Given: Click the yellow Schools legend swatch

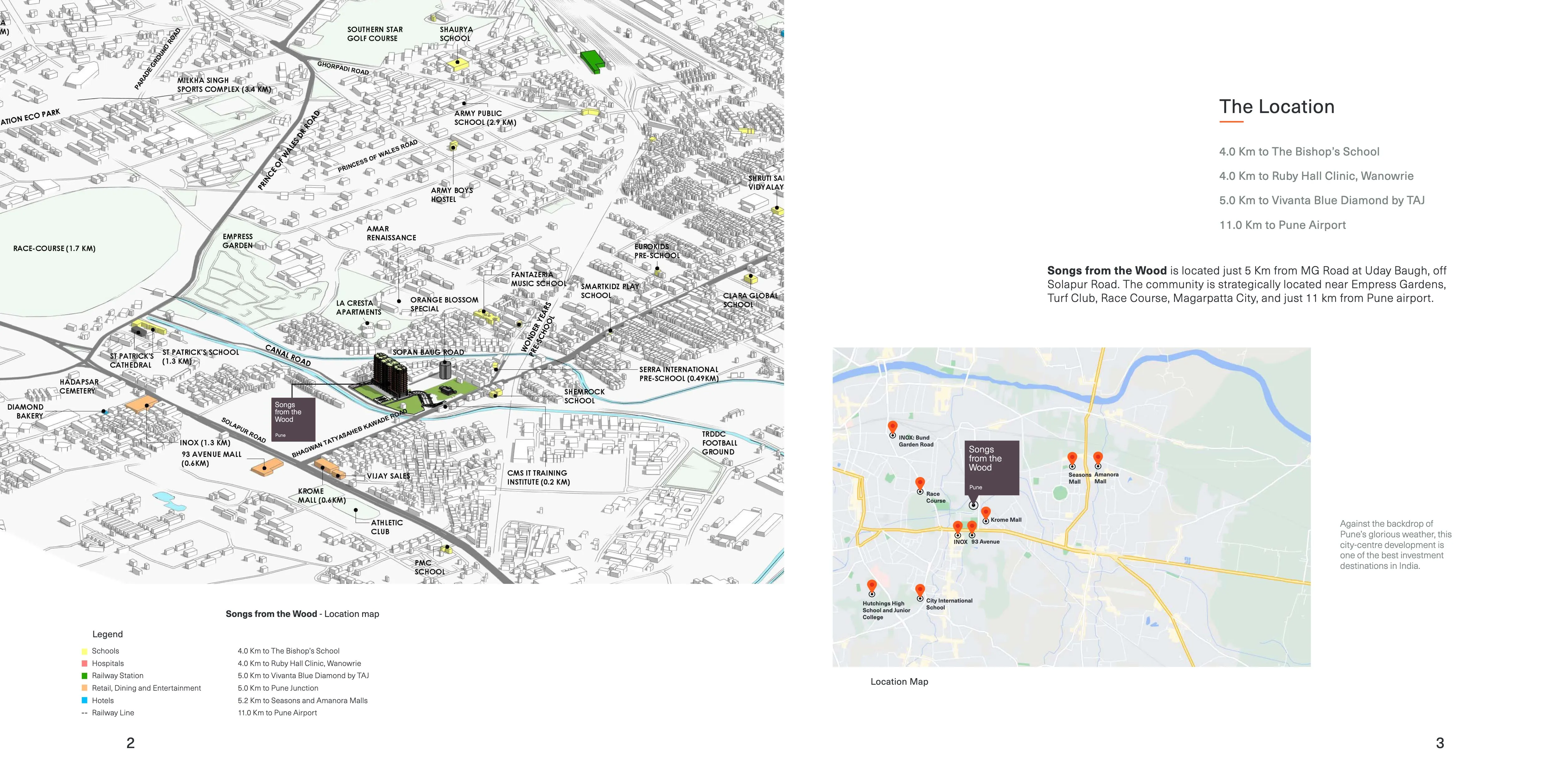Looking at the screenshot, I should (x=85, y=651).
